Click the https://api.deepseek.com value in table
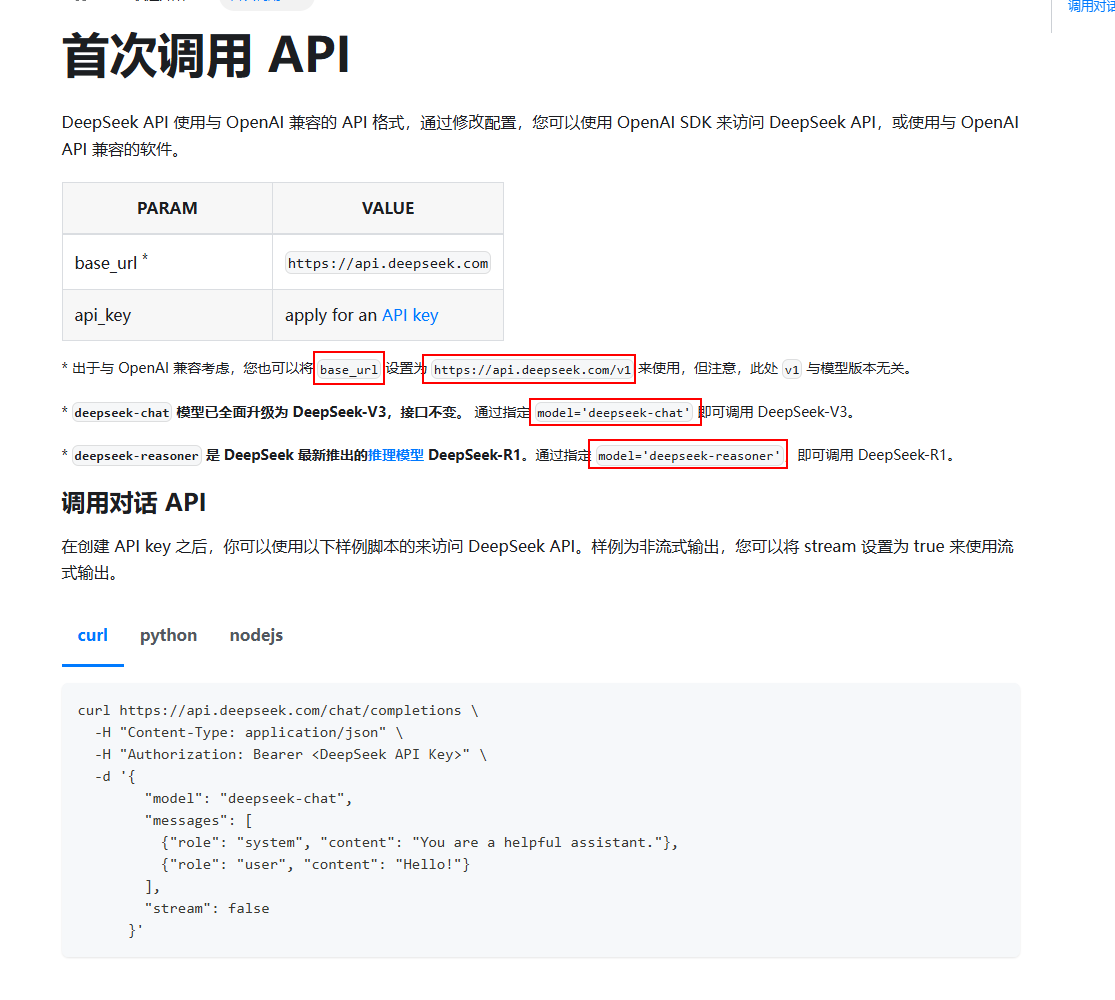 tap(388, 263)
